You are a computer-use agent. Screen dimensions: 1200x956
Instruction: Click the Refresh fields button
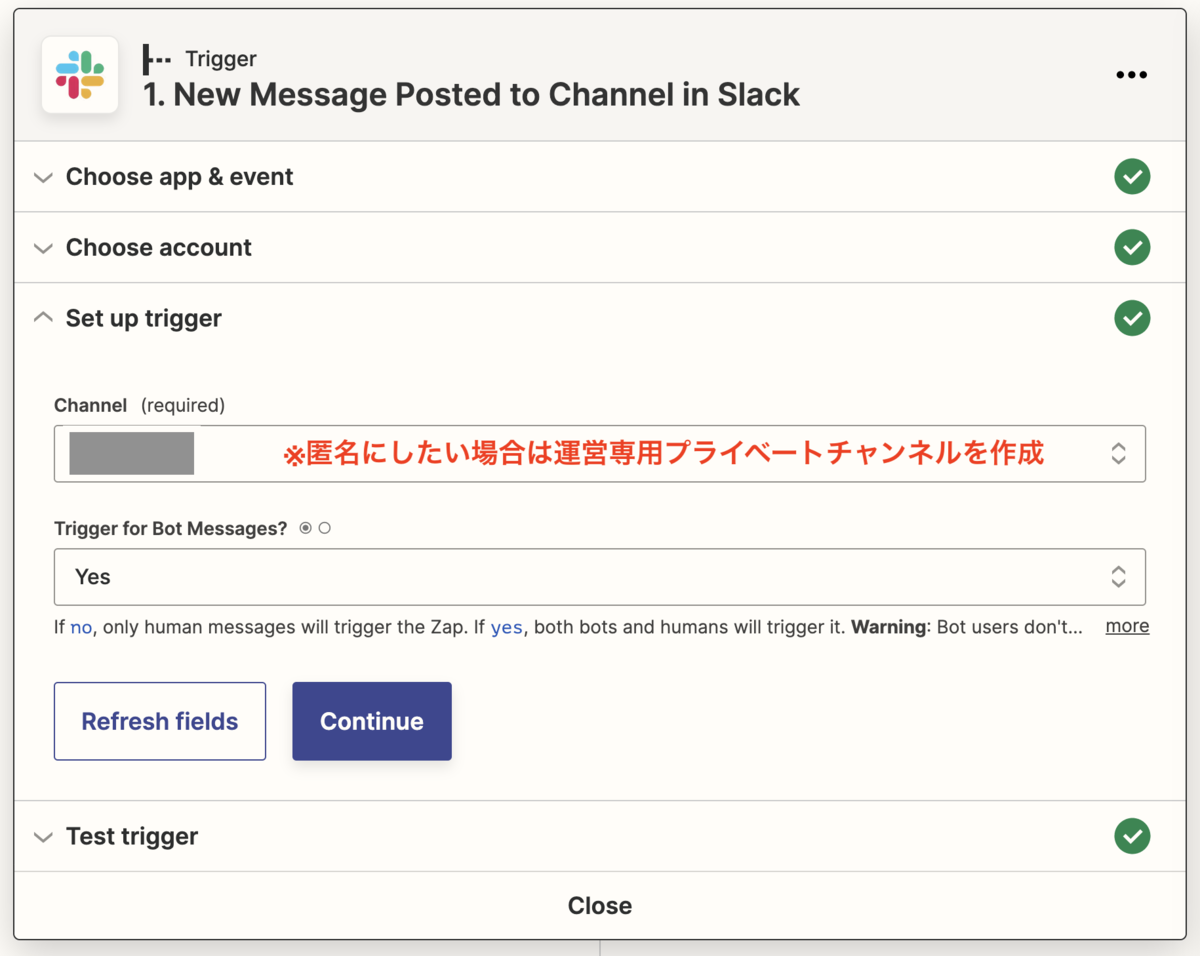(160, 721)
